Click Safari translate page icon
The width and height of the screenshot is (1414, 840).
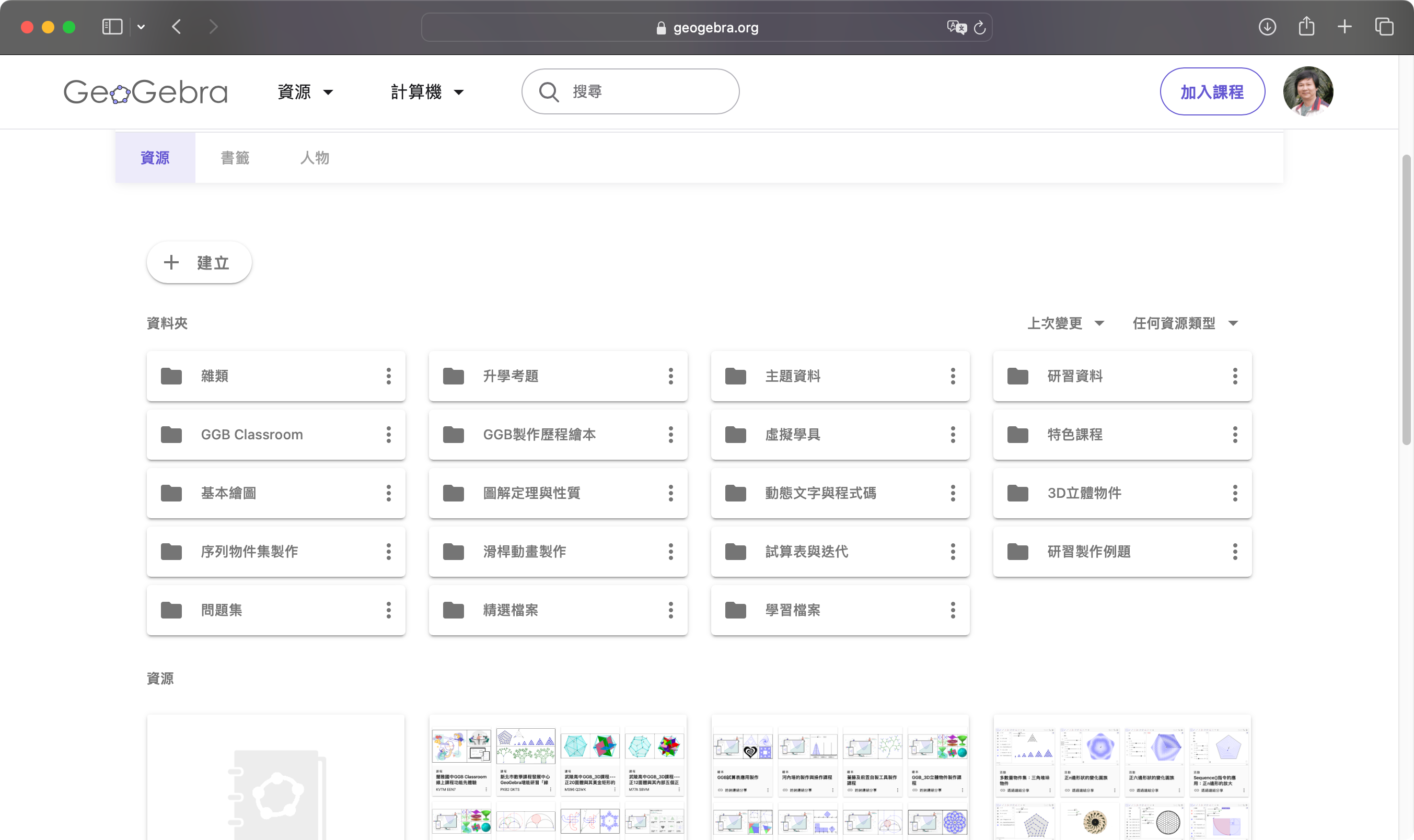coord(957,27)
